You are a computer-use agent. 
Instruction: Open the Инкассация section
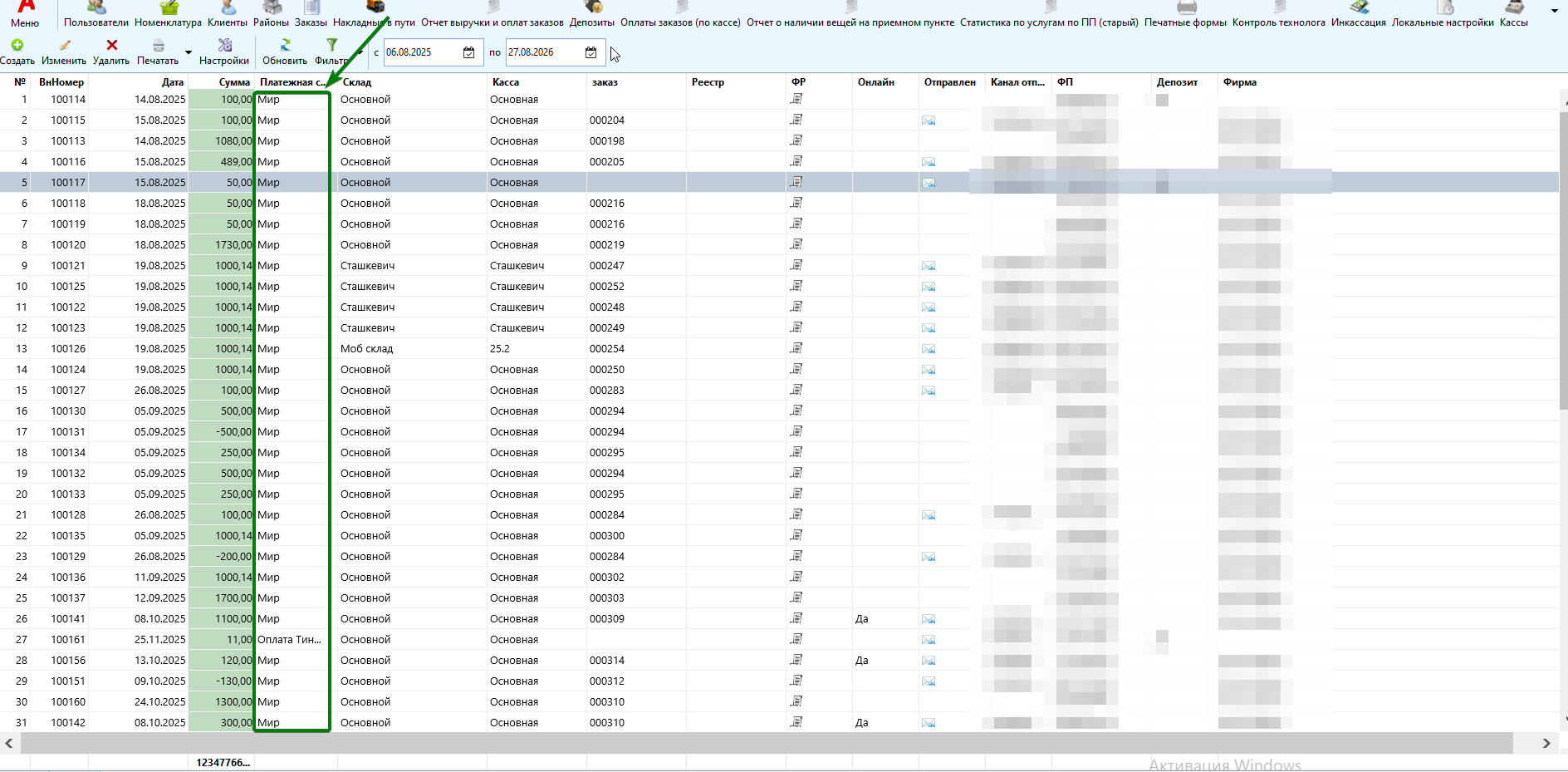click(x=1359, y=14)
